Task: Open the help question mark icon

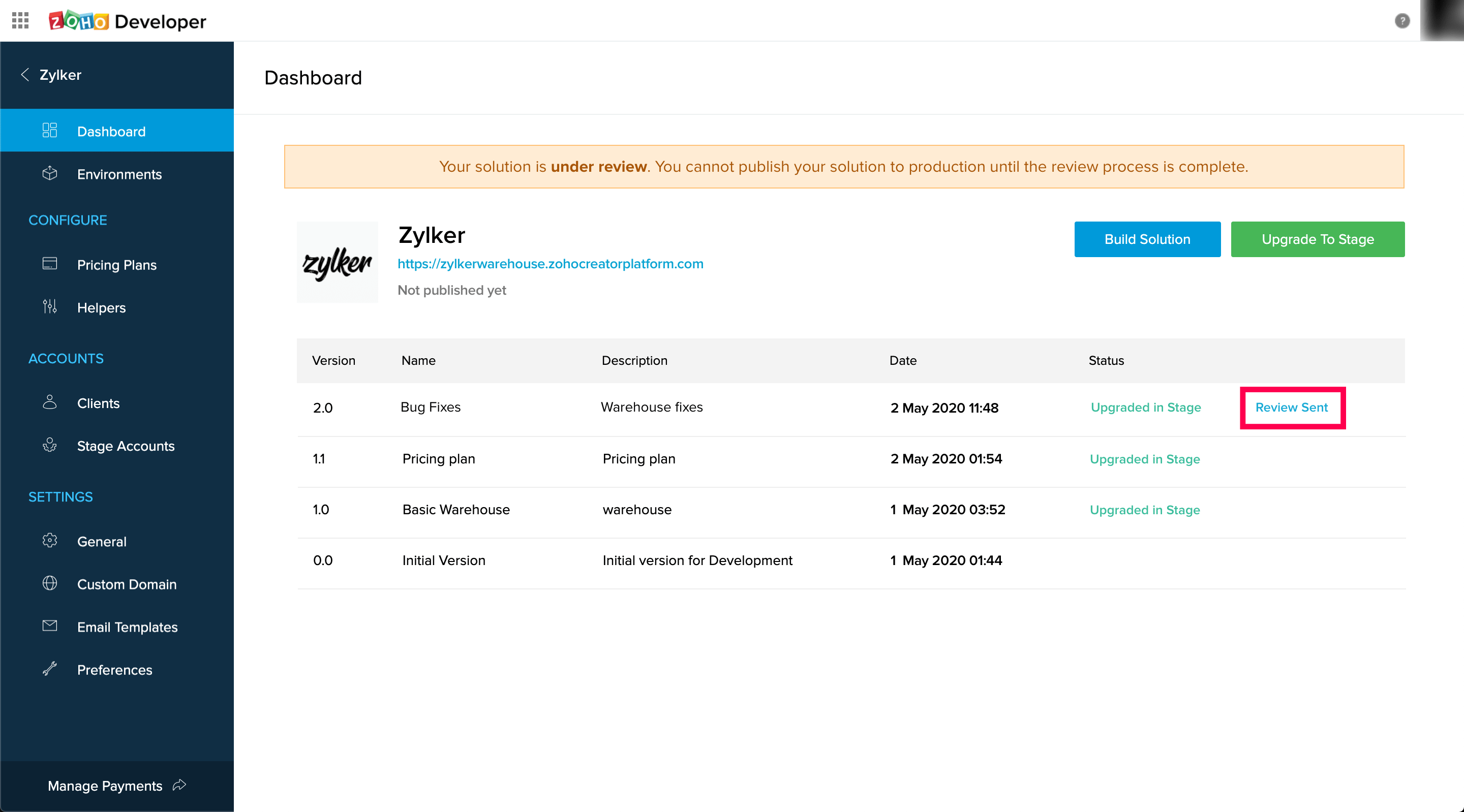Action: 1402,21
